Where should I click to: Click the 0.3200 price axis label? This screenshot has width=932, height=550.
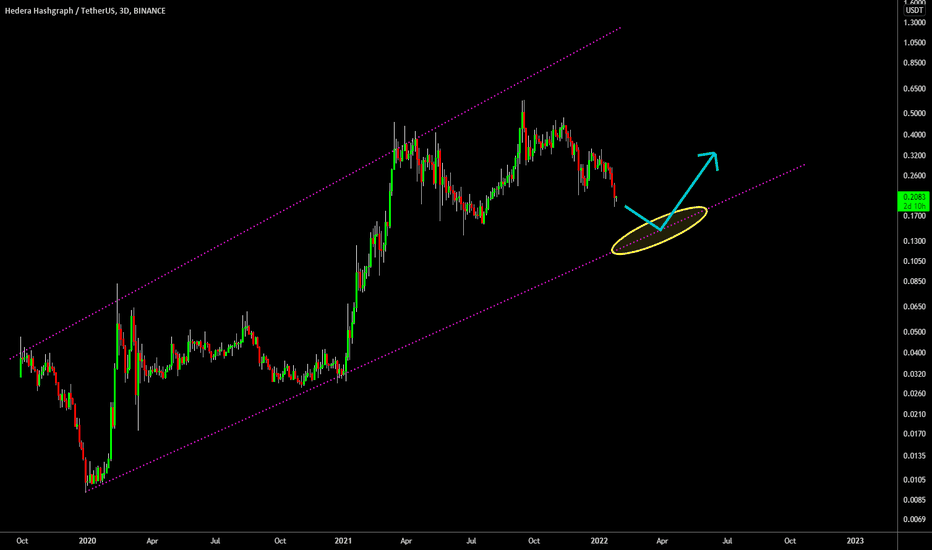pos(914,156)
